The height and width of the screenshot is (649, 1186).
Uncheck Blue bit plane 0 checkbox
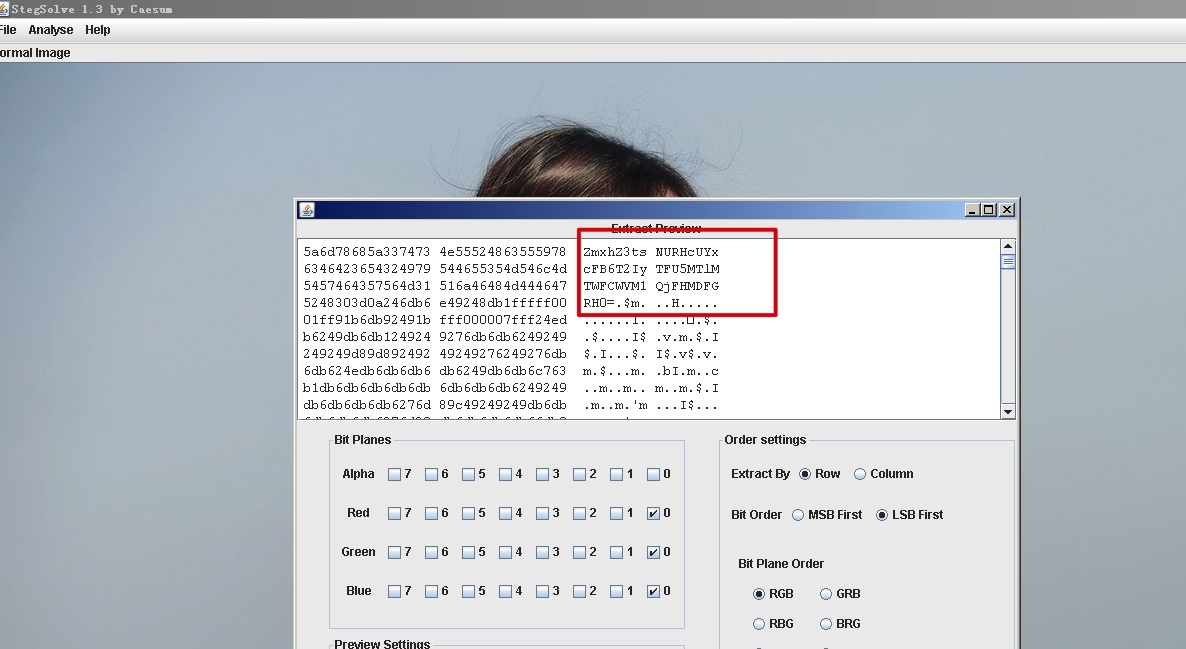[654, 592]
